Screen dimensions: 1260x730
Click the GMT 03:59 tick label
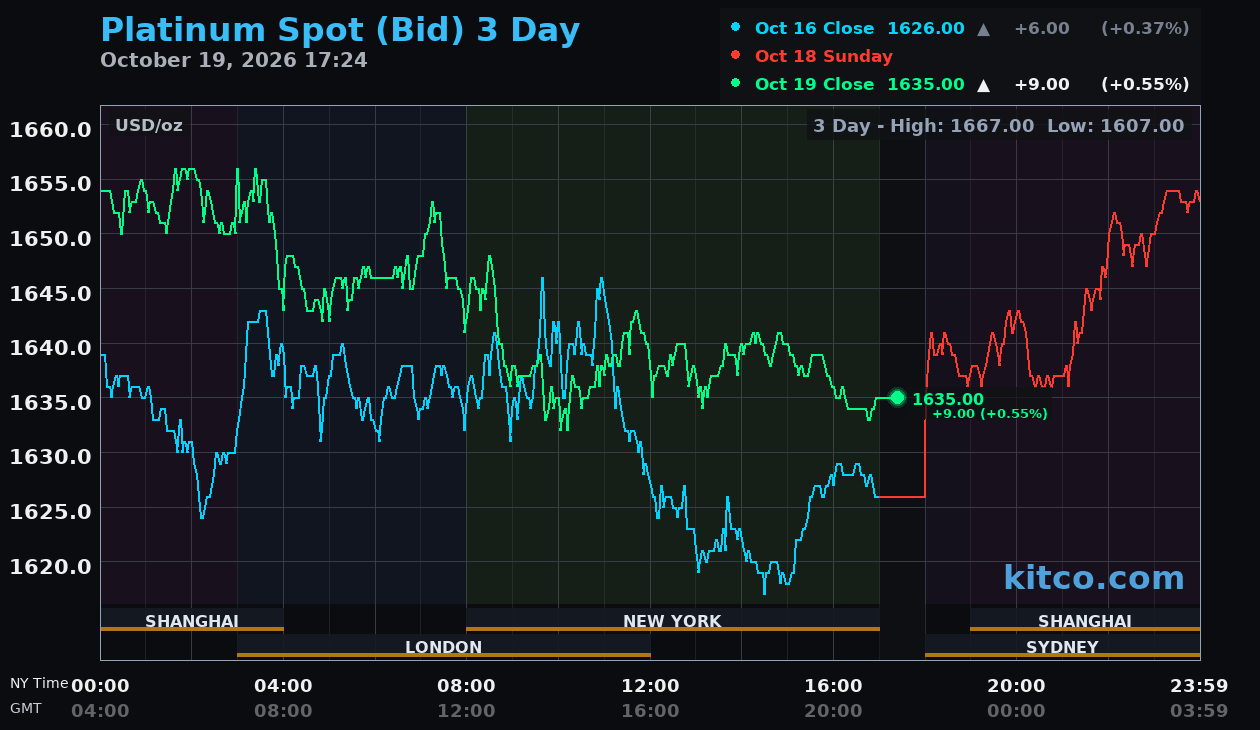point(1199,711)
